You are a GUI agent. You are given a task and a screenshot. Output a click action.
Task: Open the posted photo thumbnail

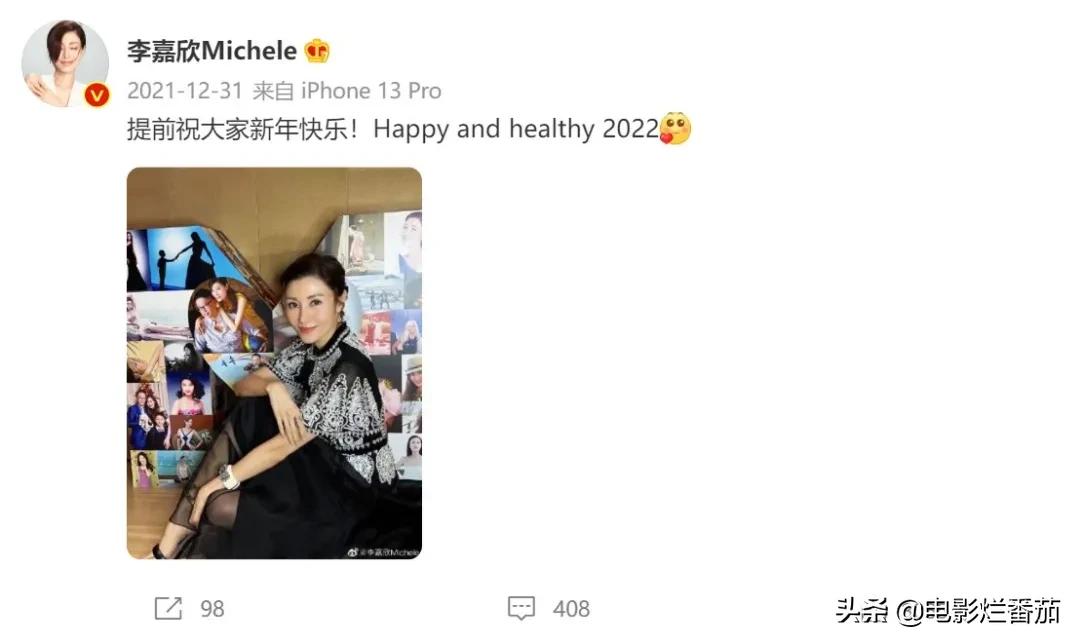tap(274, 363)
